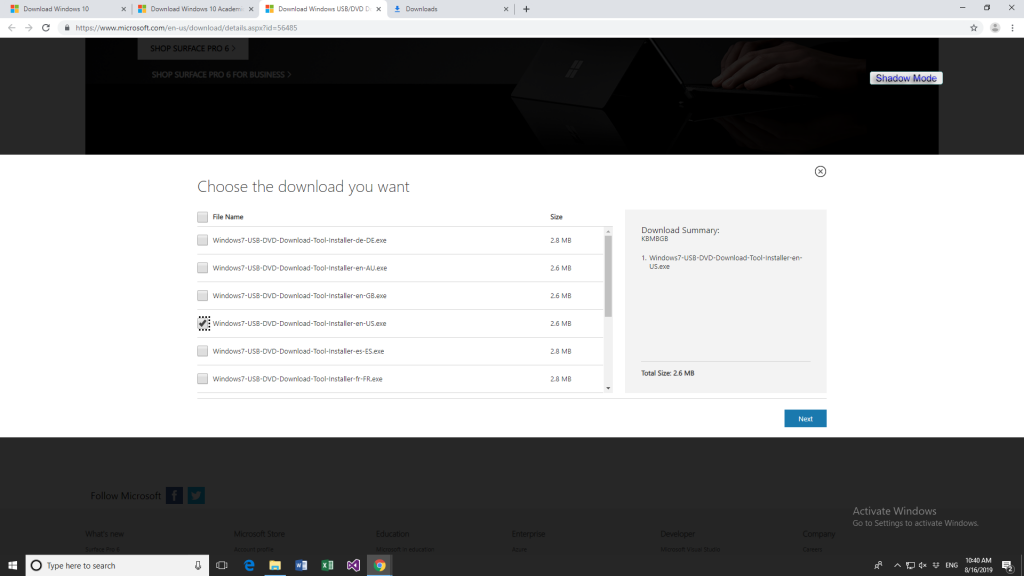Open Task View
1024x576 pixels.
[x=222, y=566]
